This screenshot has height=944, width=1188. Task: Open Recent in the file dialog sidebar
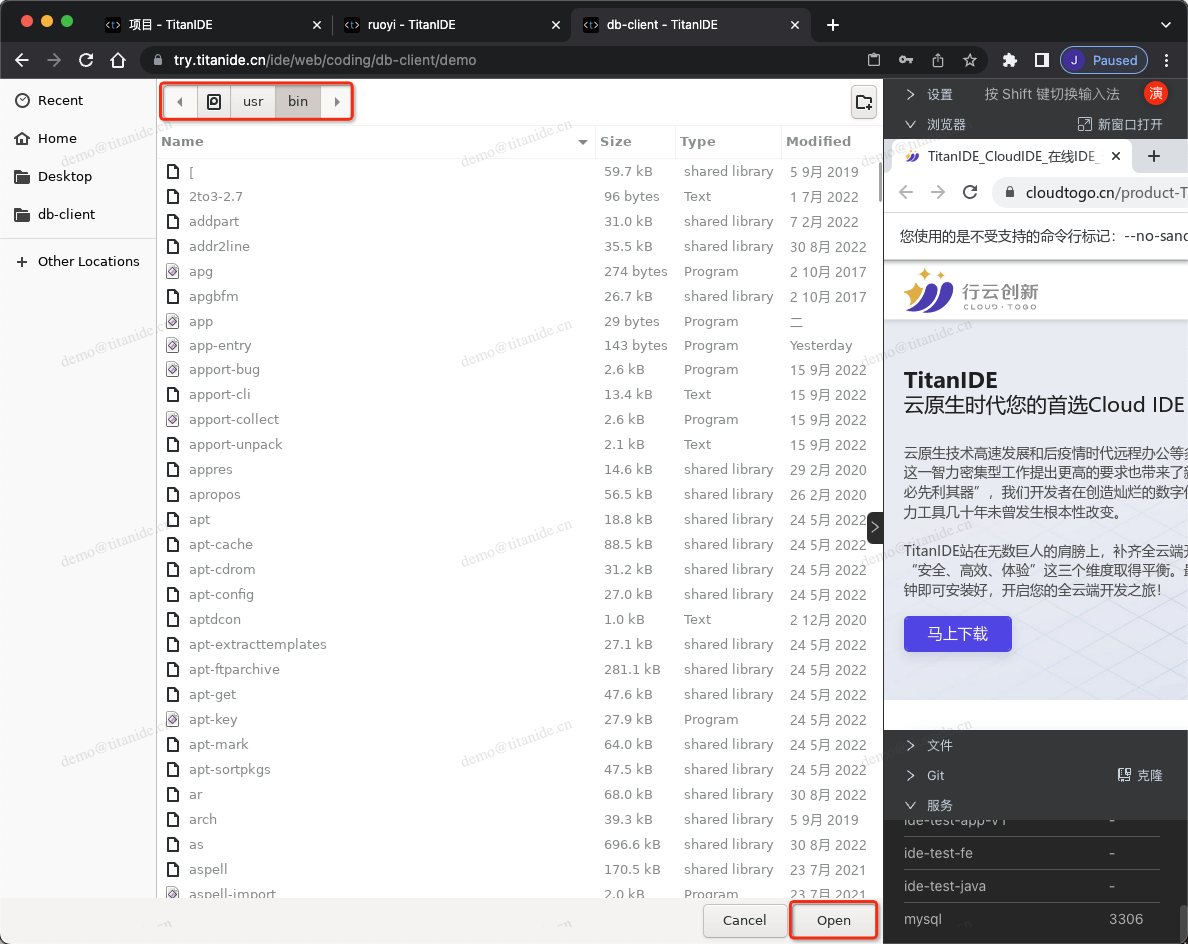60,100
